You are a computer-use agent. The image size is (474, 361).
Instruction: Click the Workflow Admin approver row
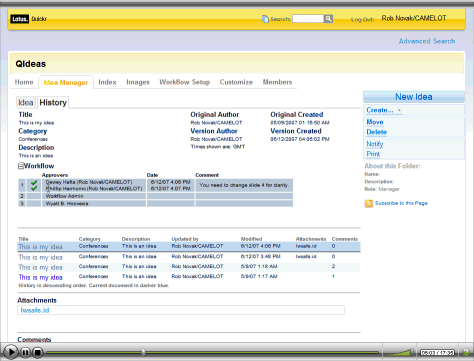pos(155,196)
